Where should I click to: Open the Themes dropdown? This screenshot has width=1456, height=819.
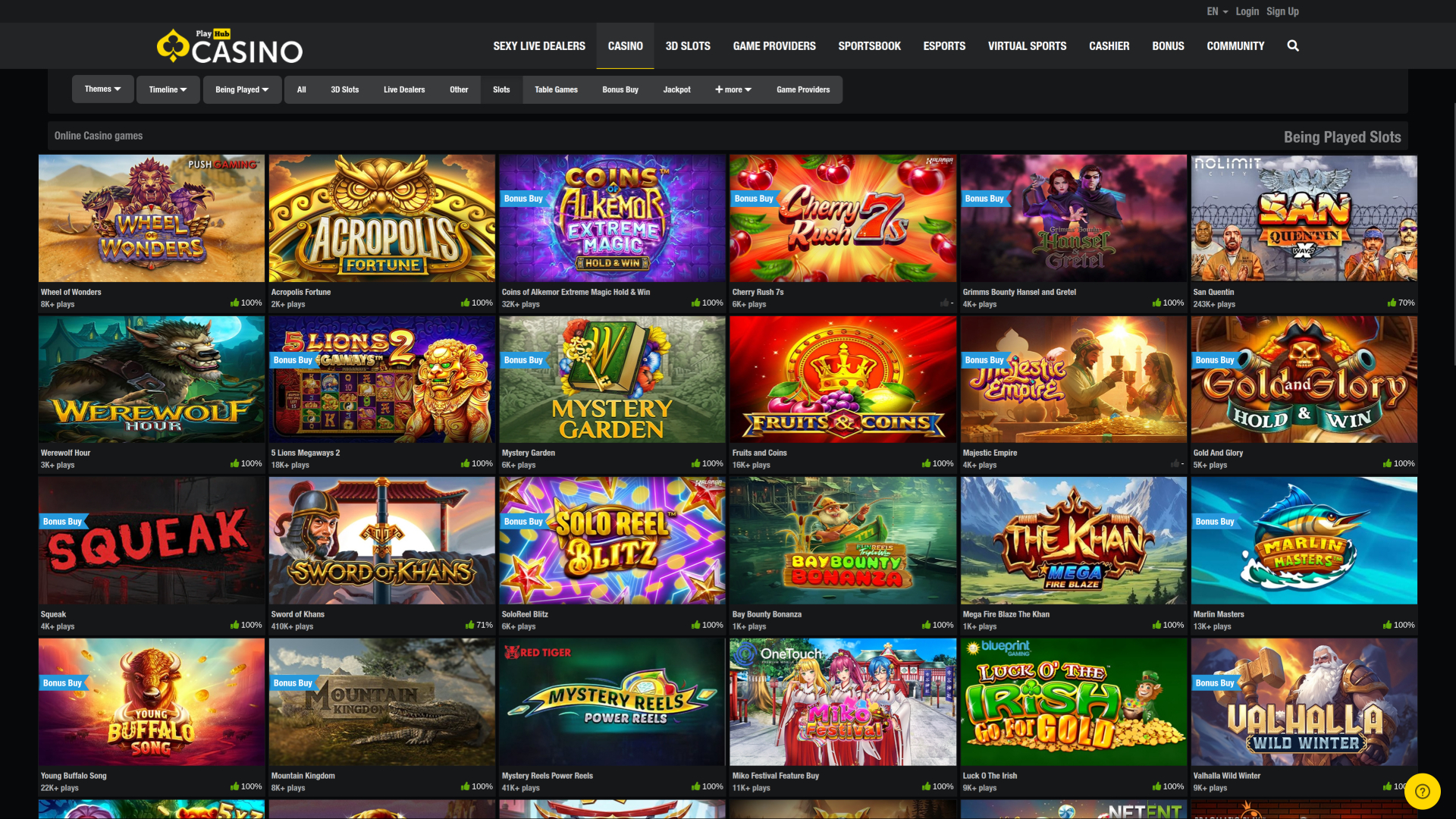coord(102,89)
